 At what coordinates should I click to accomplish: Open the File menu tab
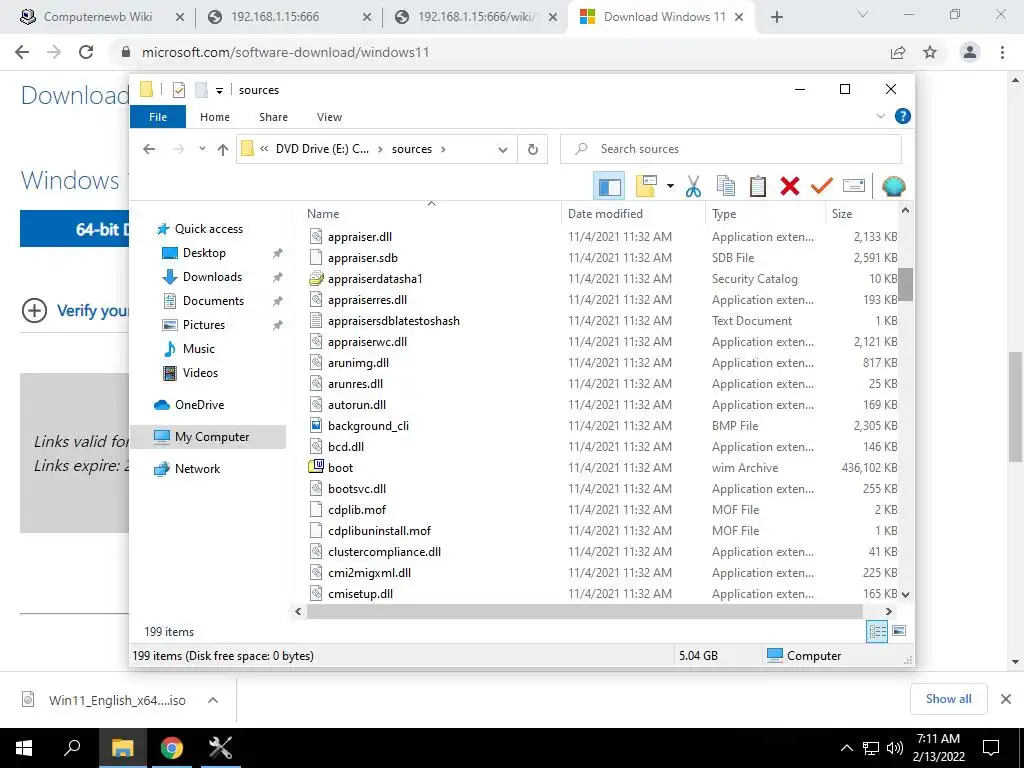(158, 117)
